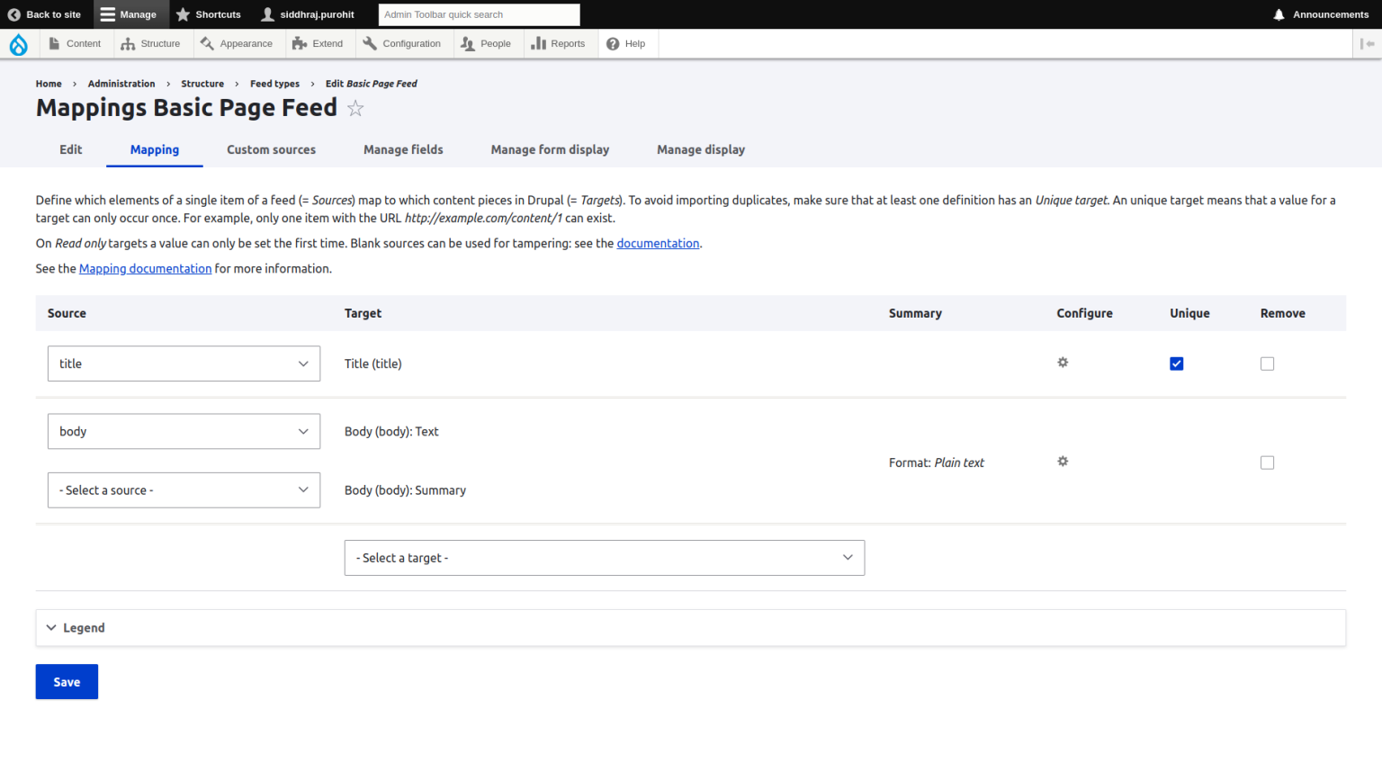Open the Extend modules page
This screenshot has width=1382, height=772.
[319, 43]
